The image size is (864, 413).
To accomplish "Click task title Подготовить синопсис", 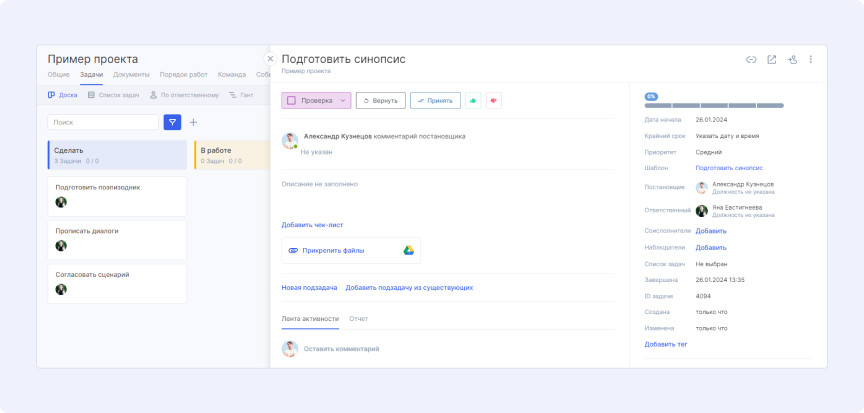I will pos(343,59).
